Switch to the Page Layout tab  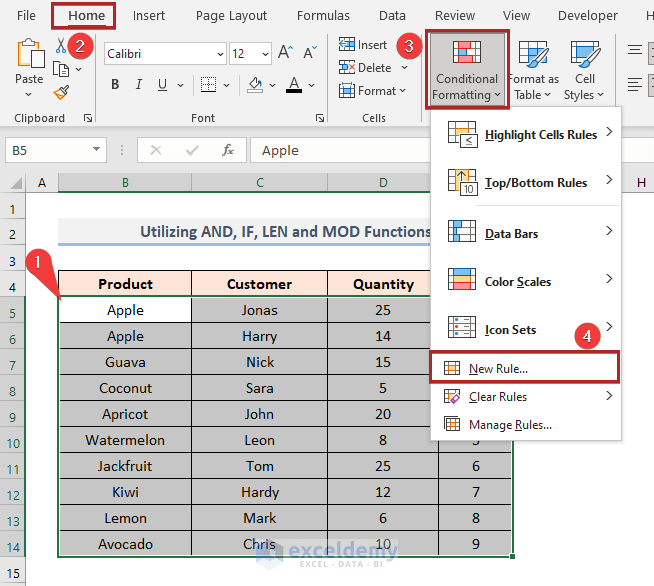pos(231,15)
